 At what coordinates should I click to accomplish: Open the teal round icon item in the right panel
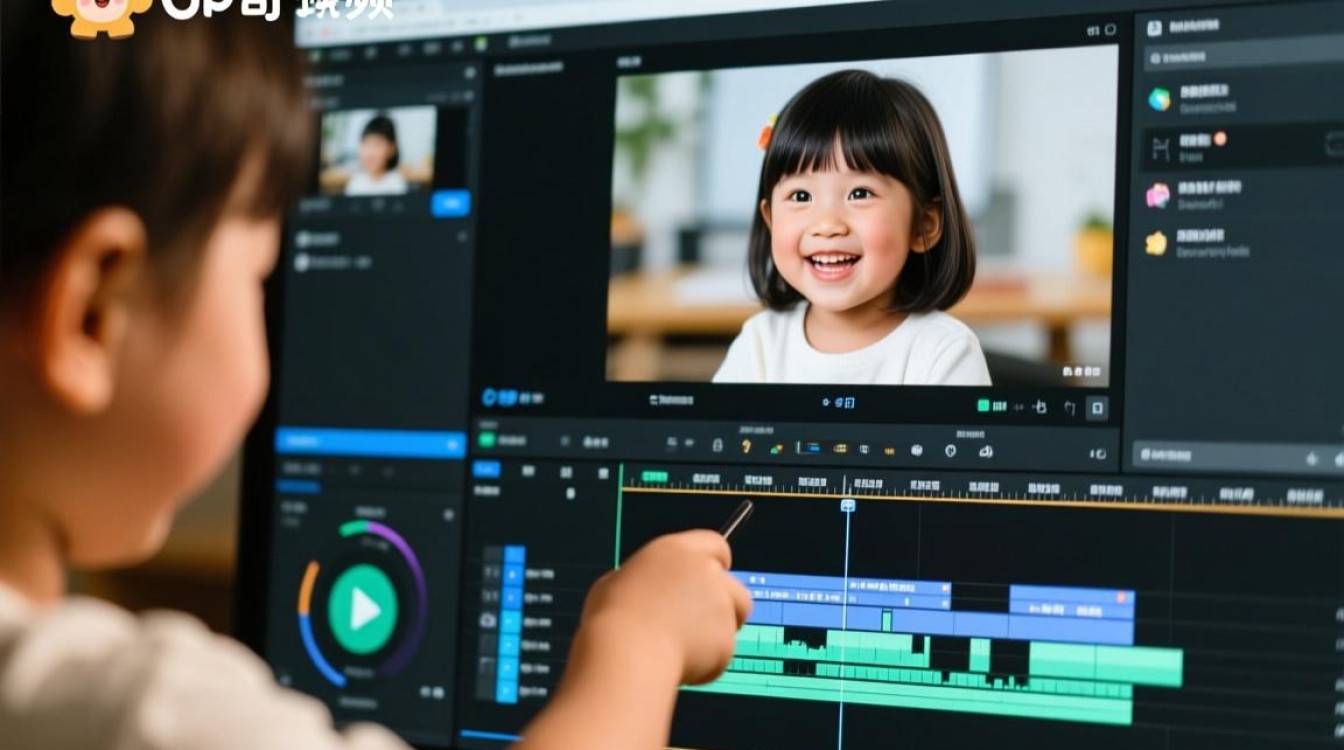tap(1158, 100)
